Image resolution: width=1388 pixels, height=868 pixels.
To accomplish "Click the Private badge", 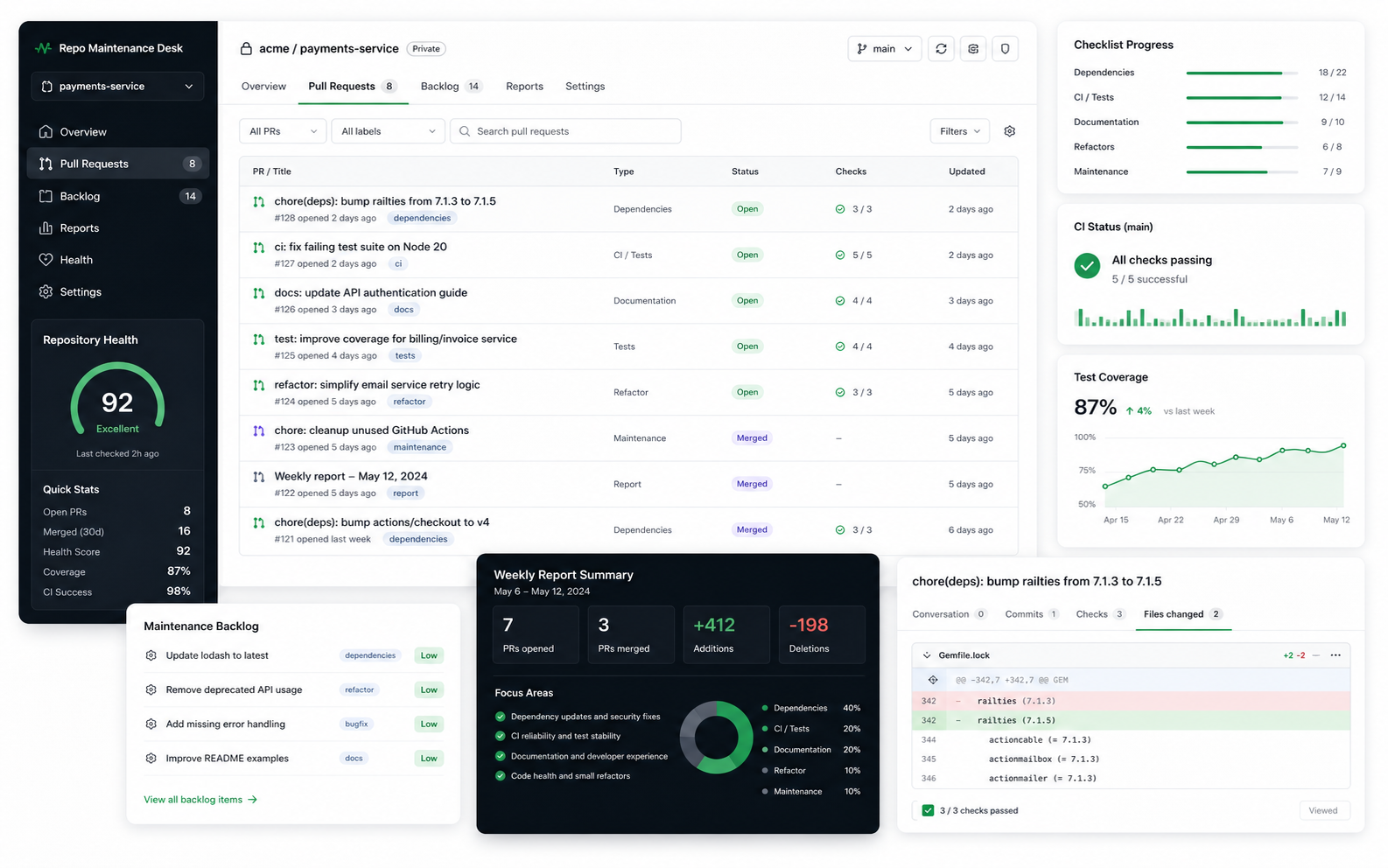I will 426,49.
